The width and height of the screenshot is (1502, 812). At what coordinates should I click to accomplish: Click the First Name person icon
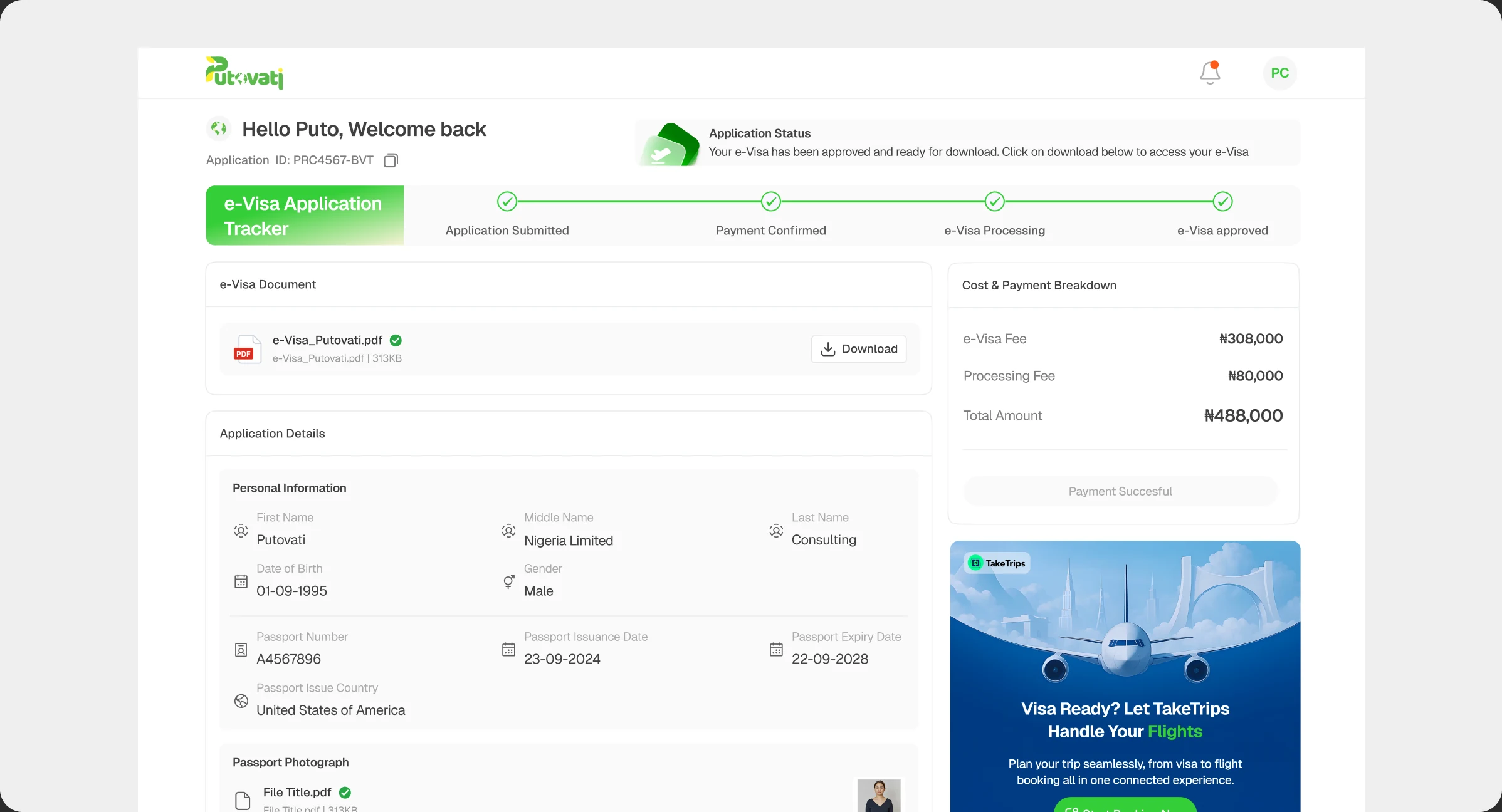241,531
